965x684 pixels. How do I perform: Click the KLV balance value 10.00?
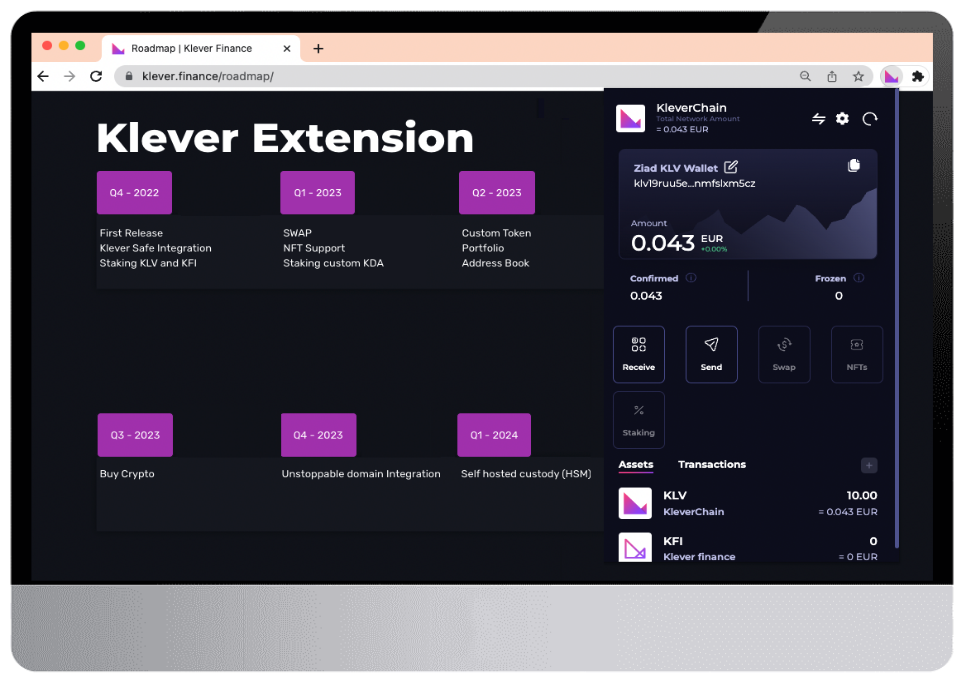pos(862,495)
